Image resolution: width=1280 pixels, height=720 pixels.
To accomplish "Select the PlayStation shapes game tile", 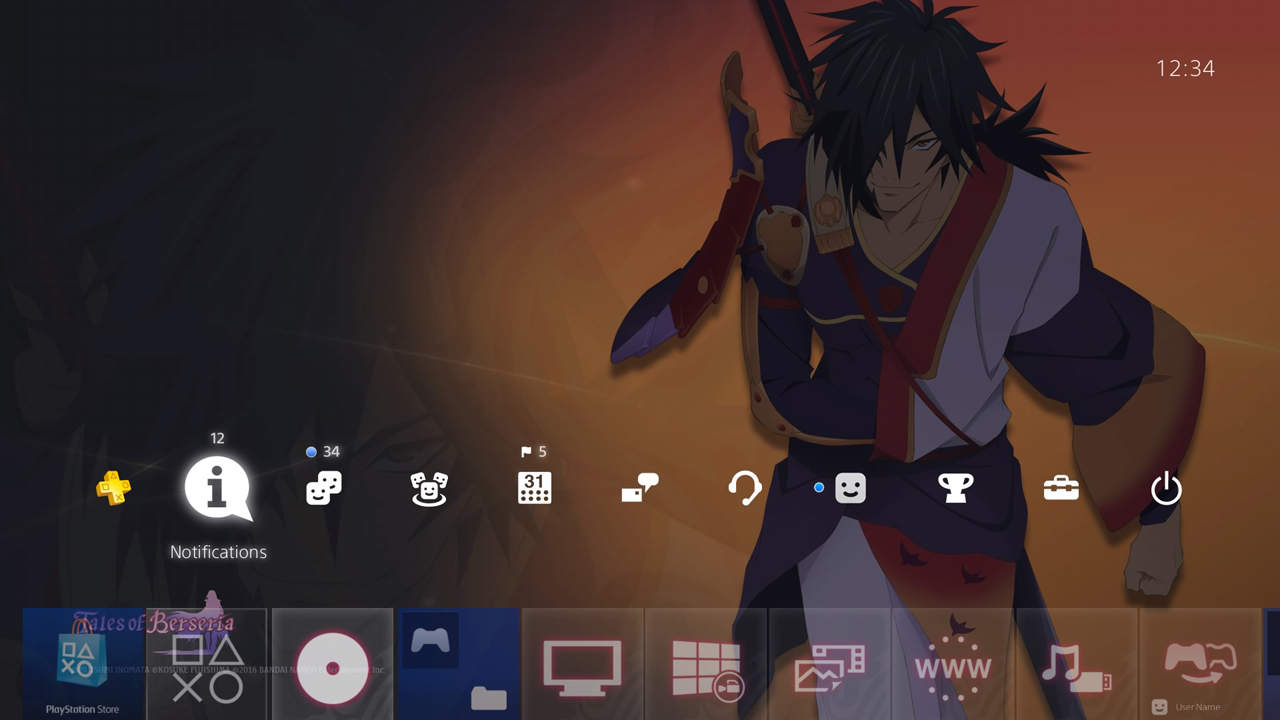I will pyautogui.click(x=207, y=664).
